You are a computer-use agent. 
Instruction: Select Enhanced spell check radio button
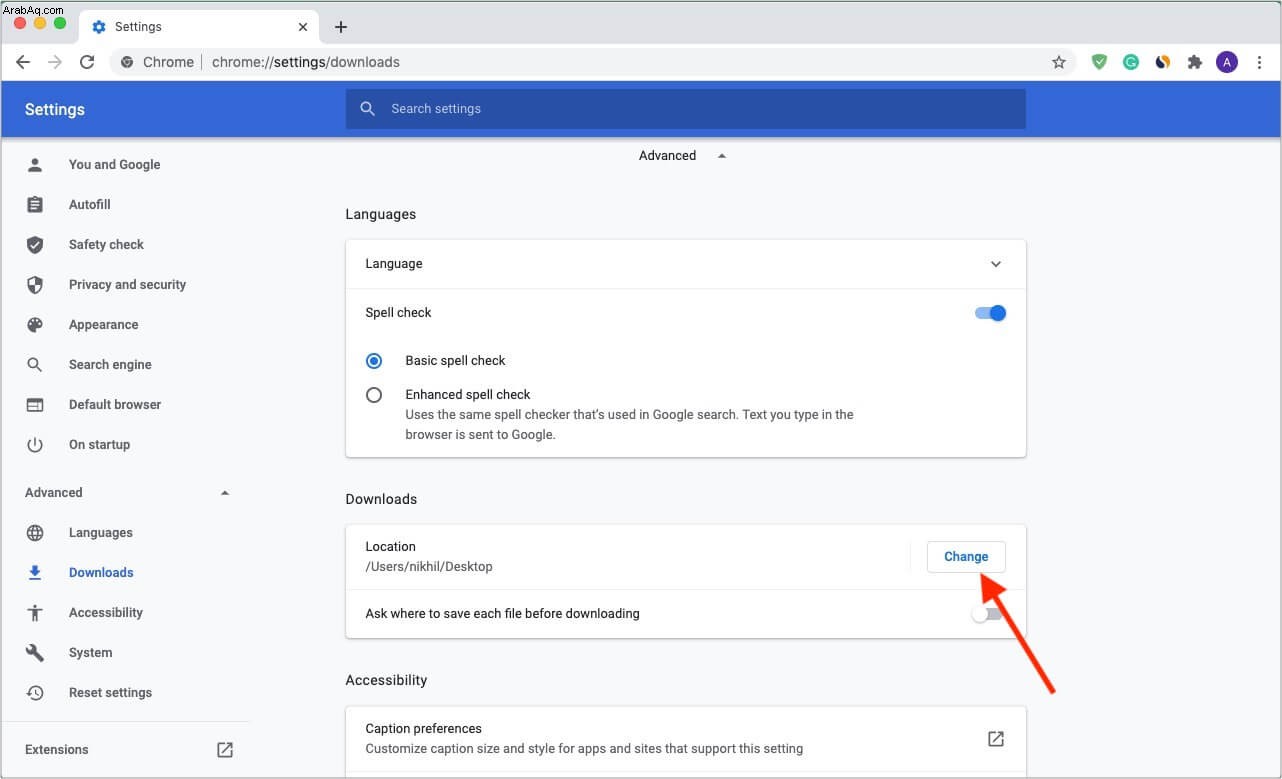(374, 395)
